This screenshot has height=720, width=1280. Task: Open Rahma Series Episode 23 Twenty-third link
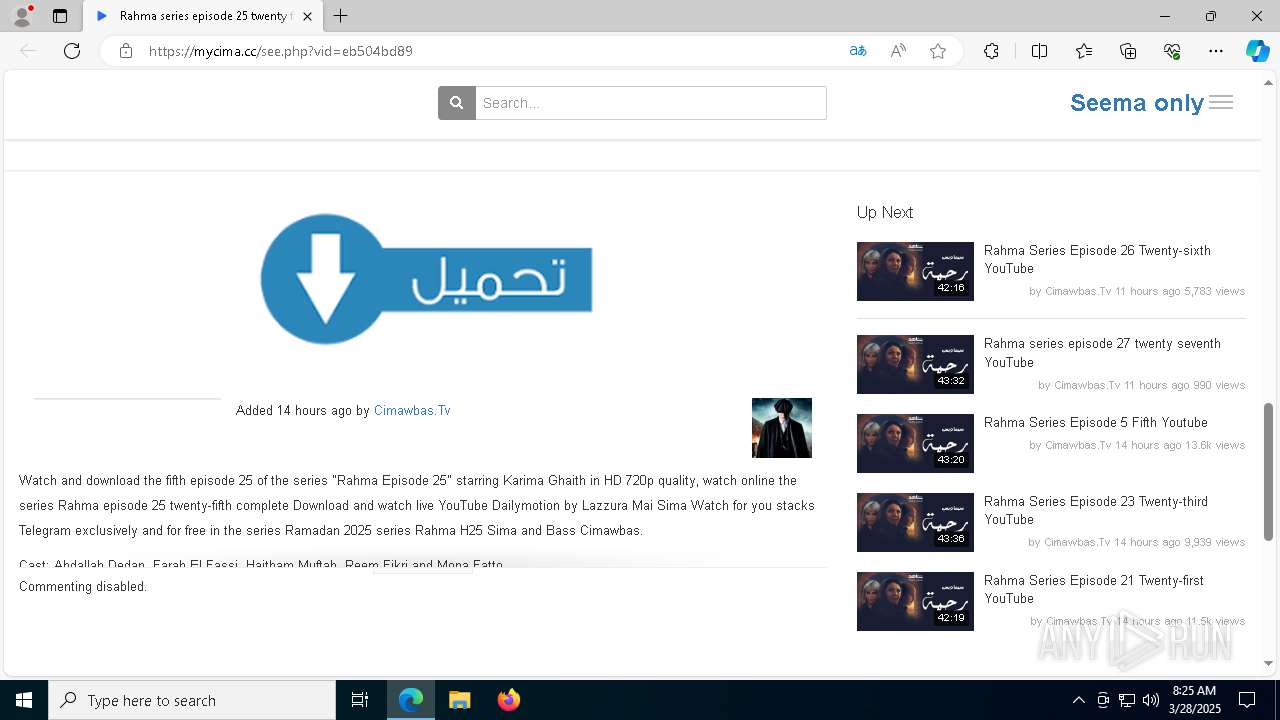[x=1096, y=510]
